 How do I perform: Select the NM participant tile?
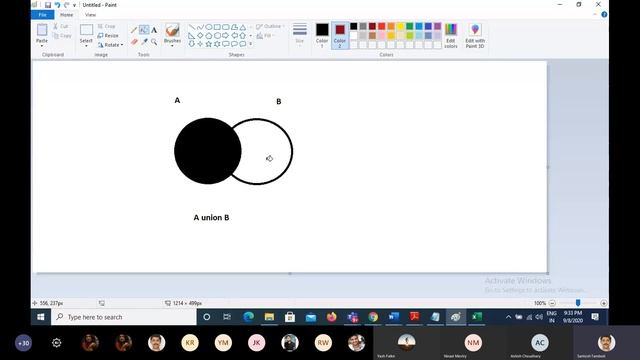(x=473, y=342)
